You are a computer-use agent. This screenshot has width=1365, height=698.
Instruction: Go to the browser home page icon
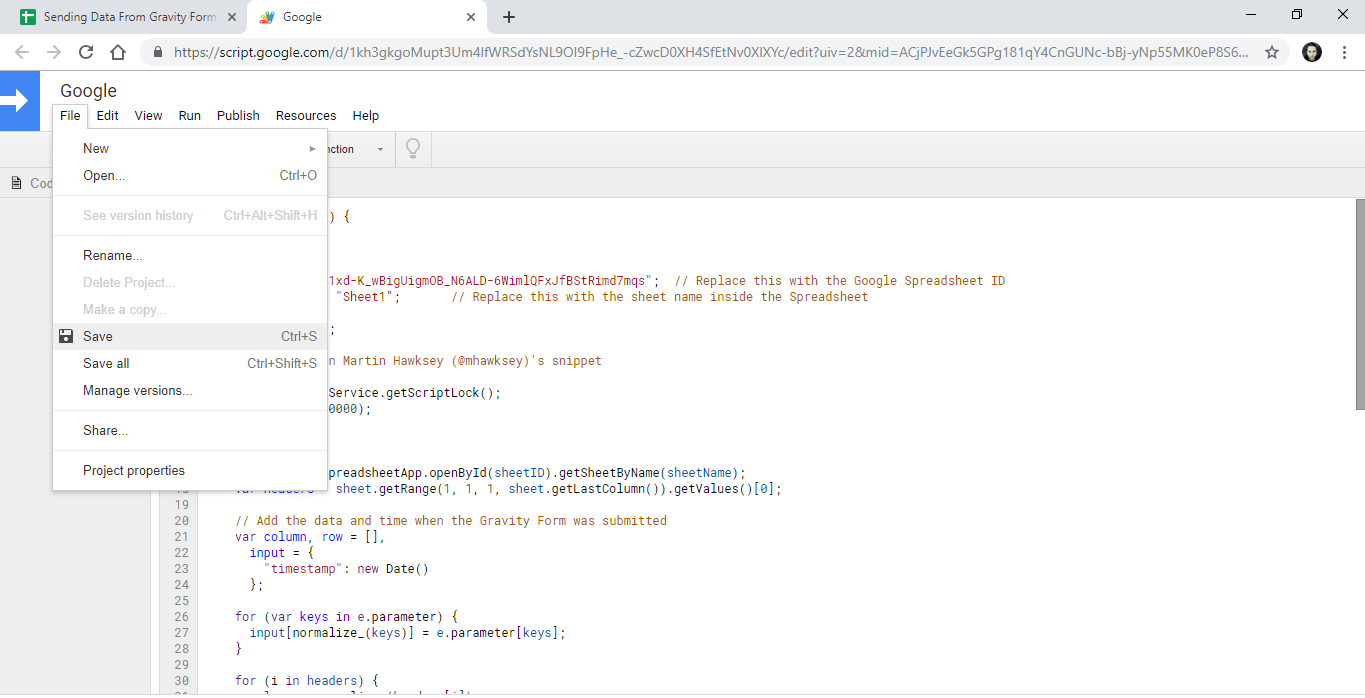118,52
